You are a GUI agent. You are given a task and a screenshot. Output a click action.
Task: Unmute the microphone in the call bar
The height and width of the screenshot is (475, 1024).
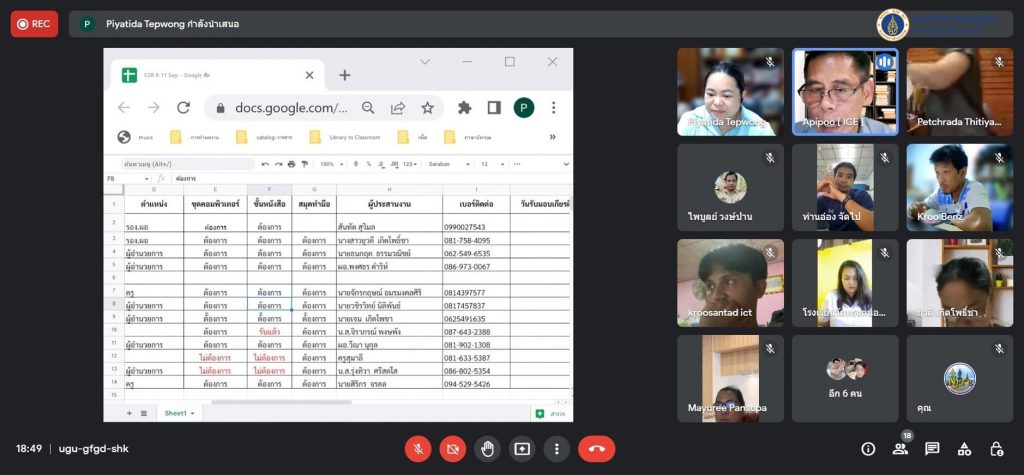(418, 449)
